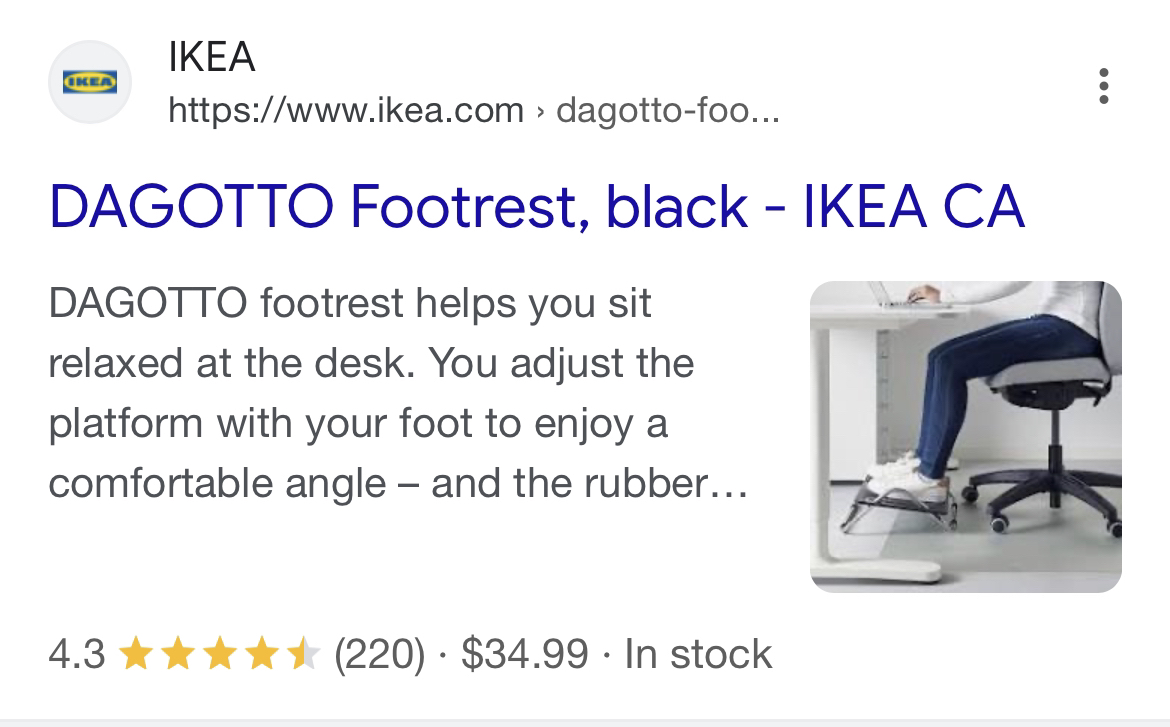Select the third gold rating star

[x=219, y=654]
